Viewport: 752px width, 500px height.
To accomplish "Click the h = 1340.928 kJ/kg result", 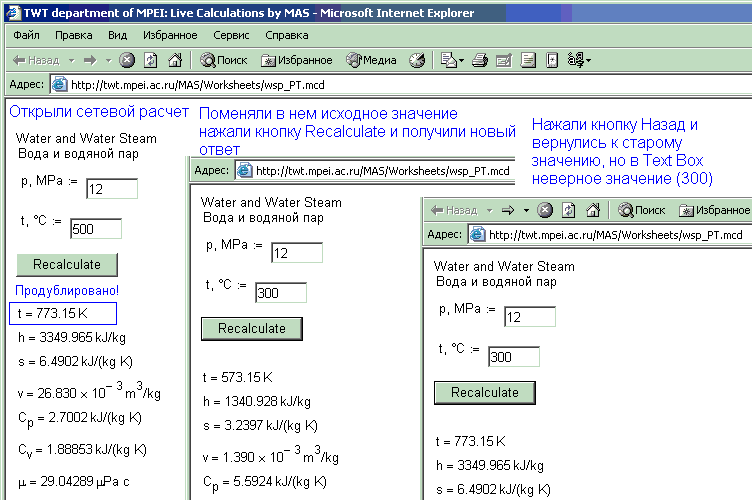I will click(257, 401).
